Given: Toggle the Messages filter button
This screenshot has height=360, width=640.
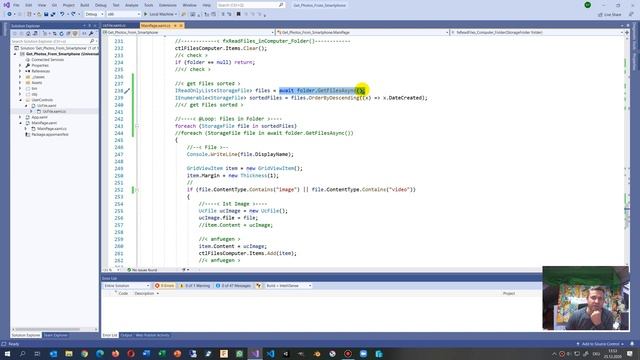Looking at the screenshot, I should click(x=233, y=286).
